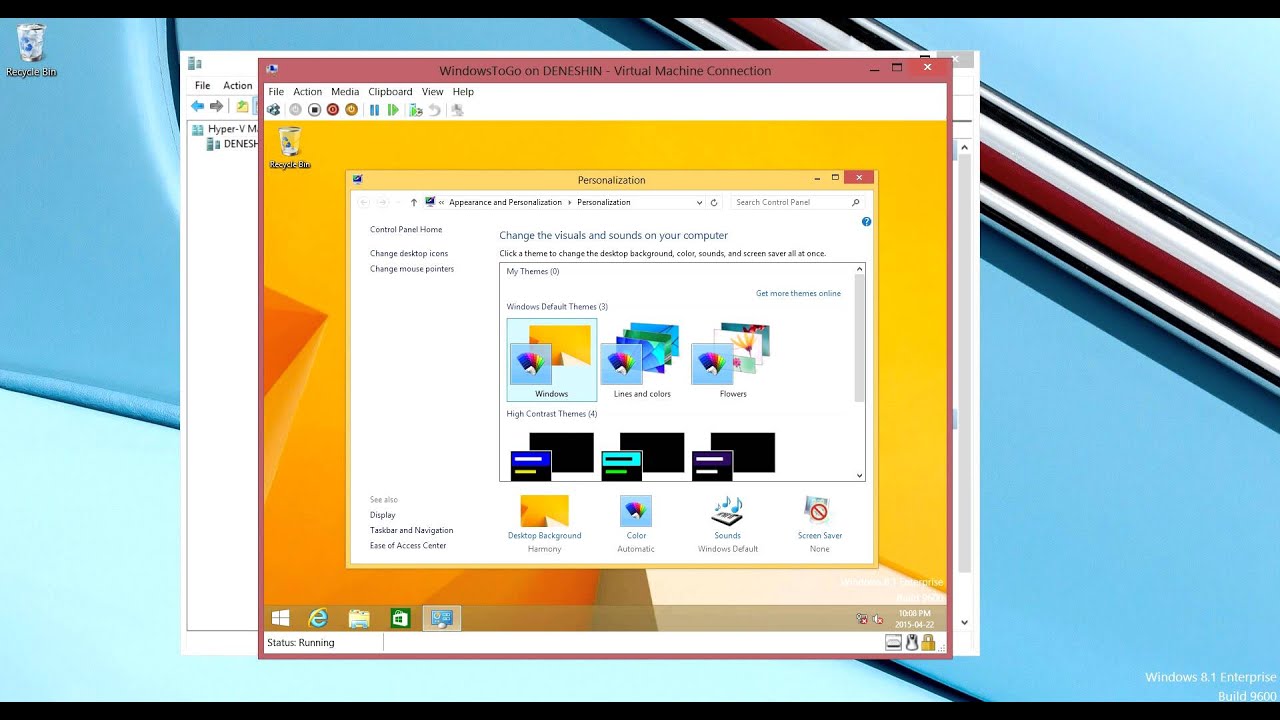Click the lock icon in the VM status bar
The width and height of the screenshot is (1280, 720).
(928, 642)
